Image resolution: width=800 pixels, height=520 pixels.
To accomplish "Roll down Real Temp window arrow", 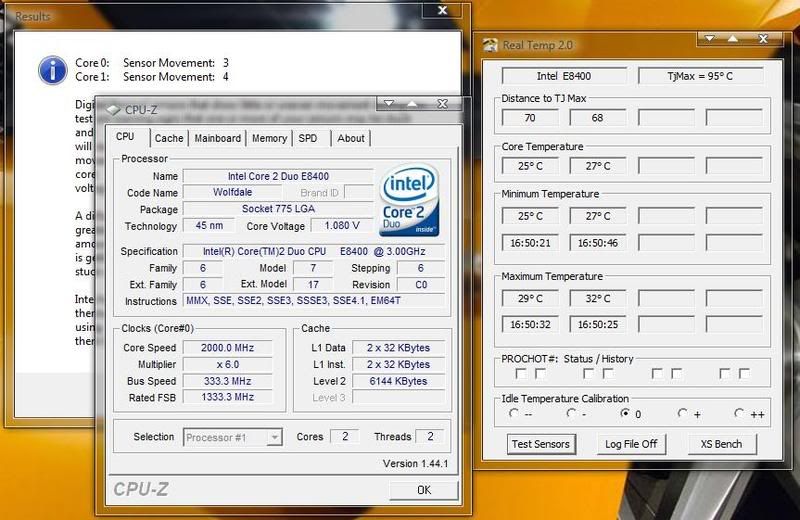I will (710, 38).
